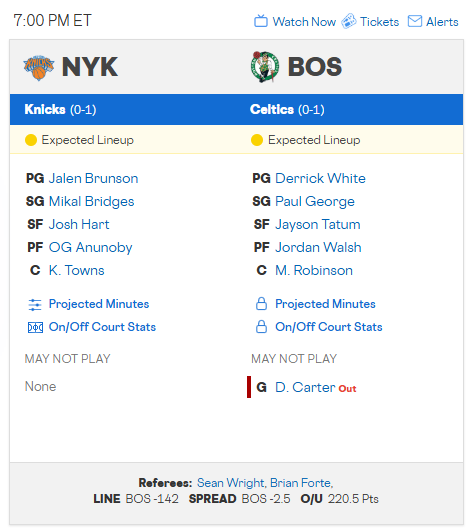Click the Knicks team logo
This screenshot has width=473, height=532.
tap(39, 68)
